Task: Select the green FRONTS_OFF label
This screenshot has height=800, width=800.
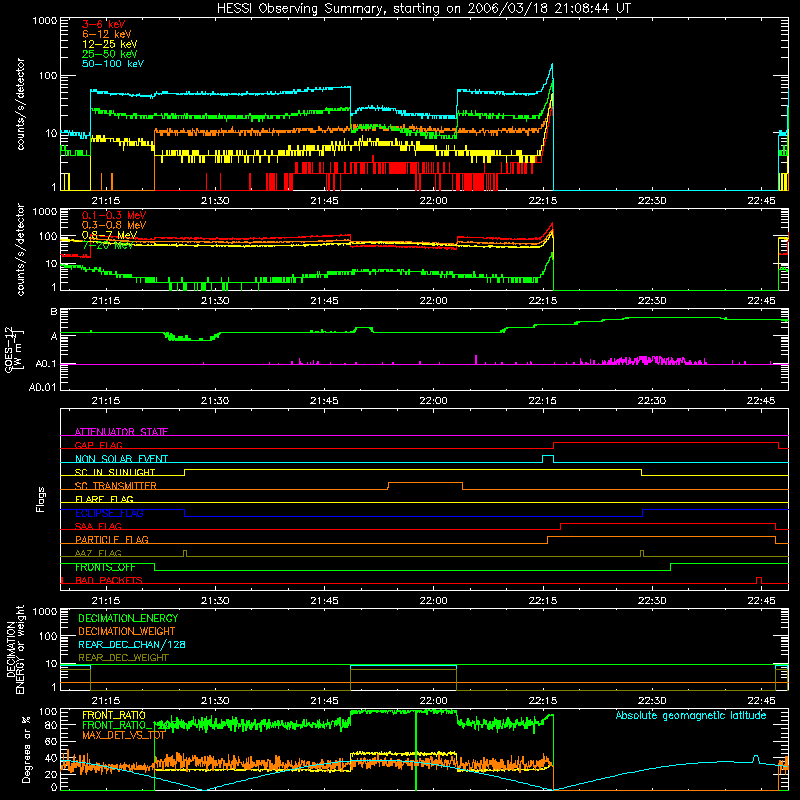Action: 105,567
